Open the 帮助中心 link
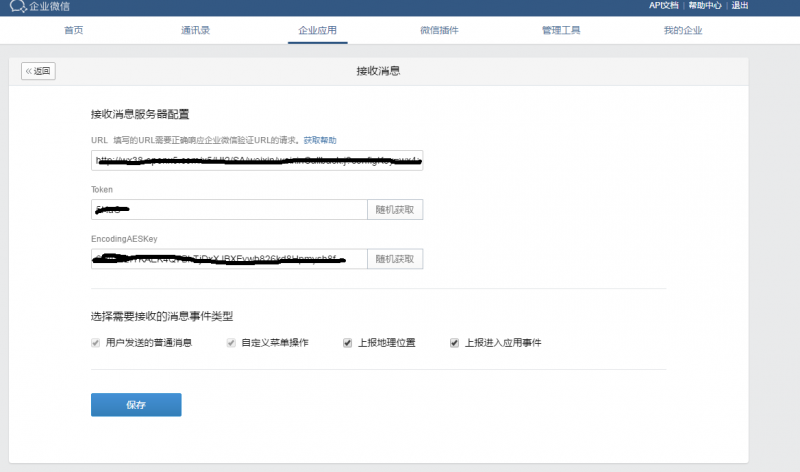Screen dimensions: 800x472 click(x=705, y=5)
